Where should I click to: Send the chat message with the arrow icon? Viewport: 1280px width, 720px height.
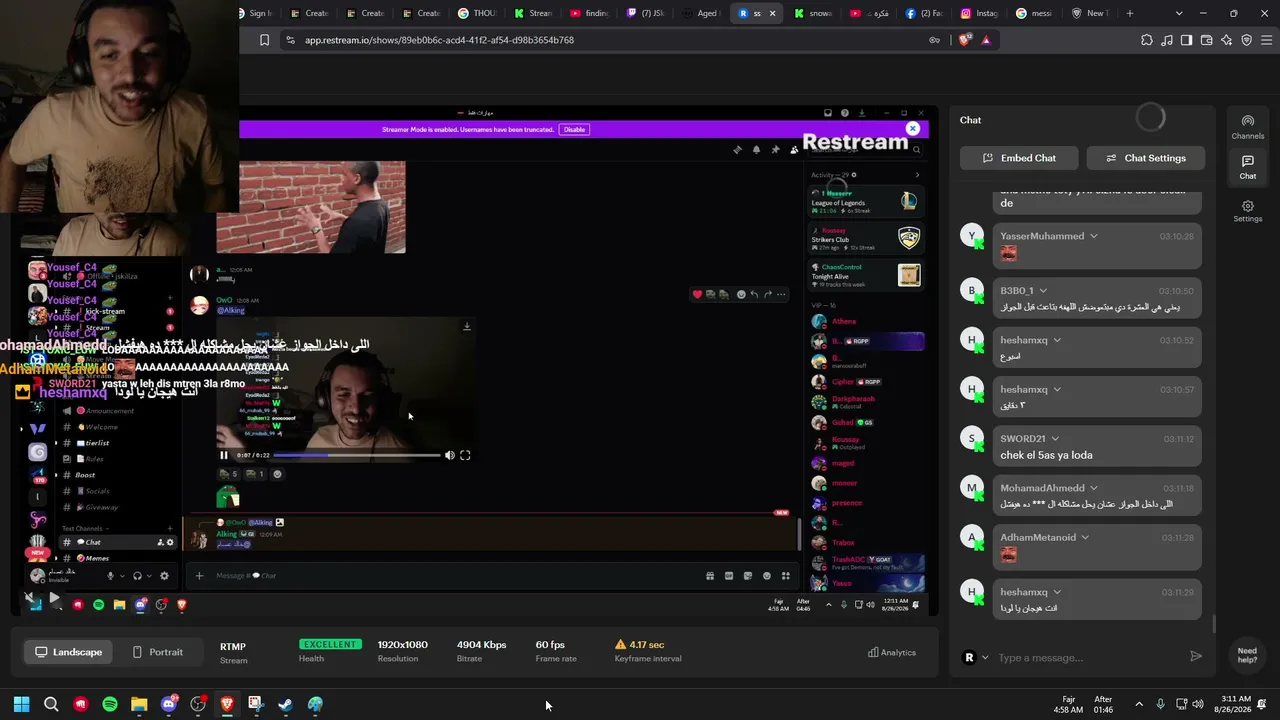(1195, 656)
